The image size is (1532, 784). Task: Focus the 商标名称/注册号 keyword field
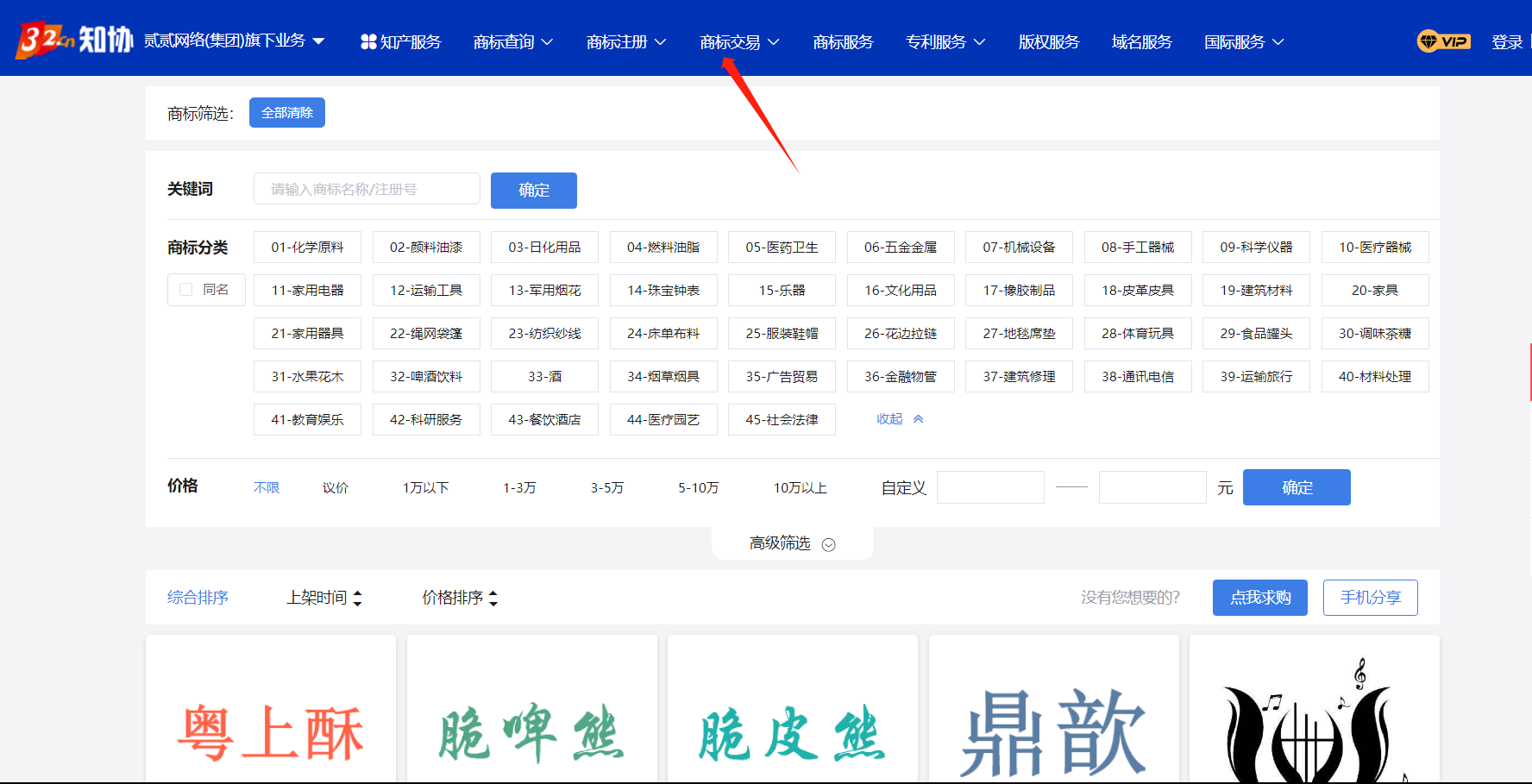(x=367, y=189)
